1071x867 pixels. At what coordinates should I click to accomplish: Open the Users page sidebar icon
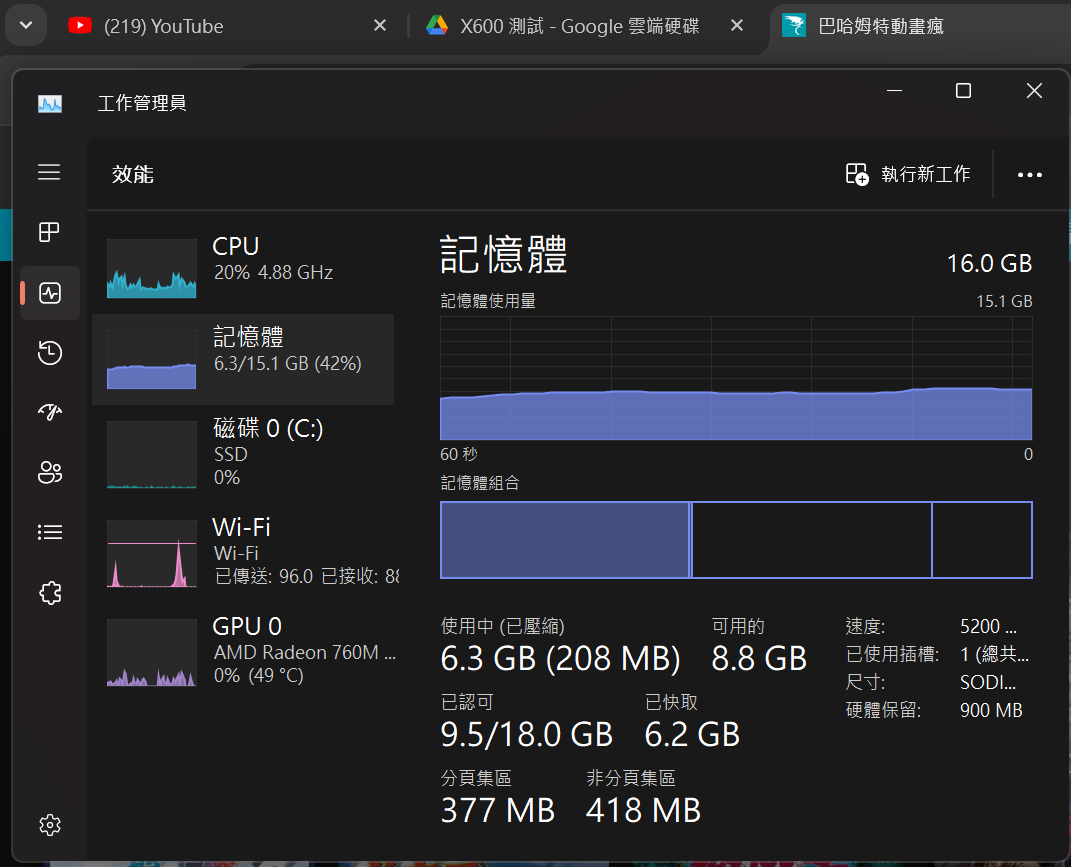click(49, 472)
